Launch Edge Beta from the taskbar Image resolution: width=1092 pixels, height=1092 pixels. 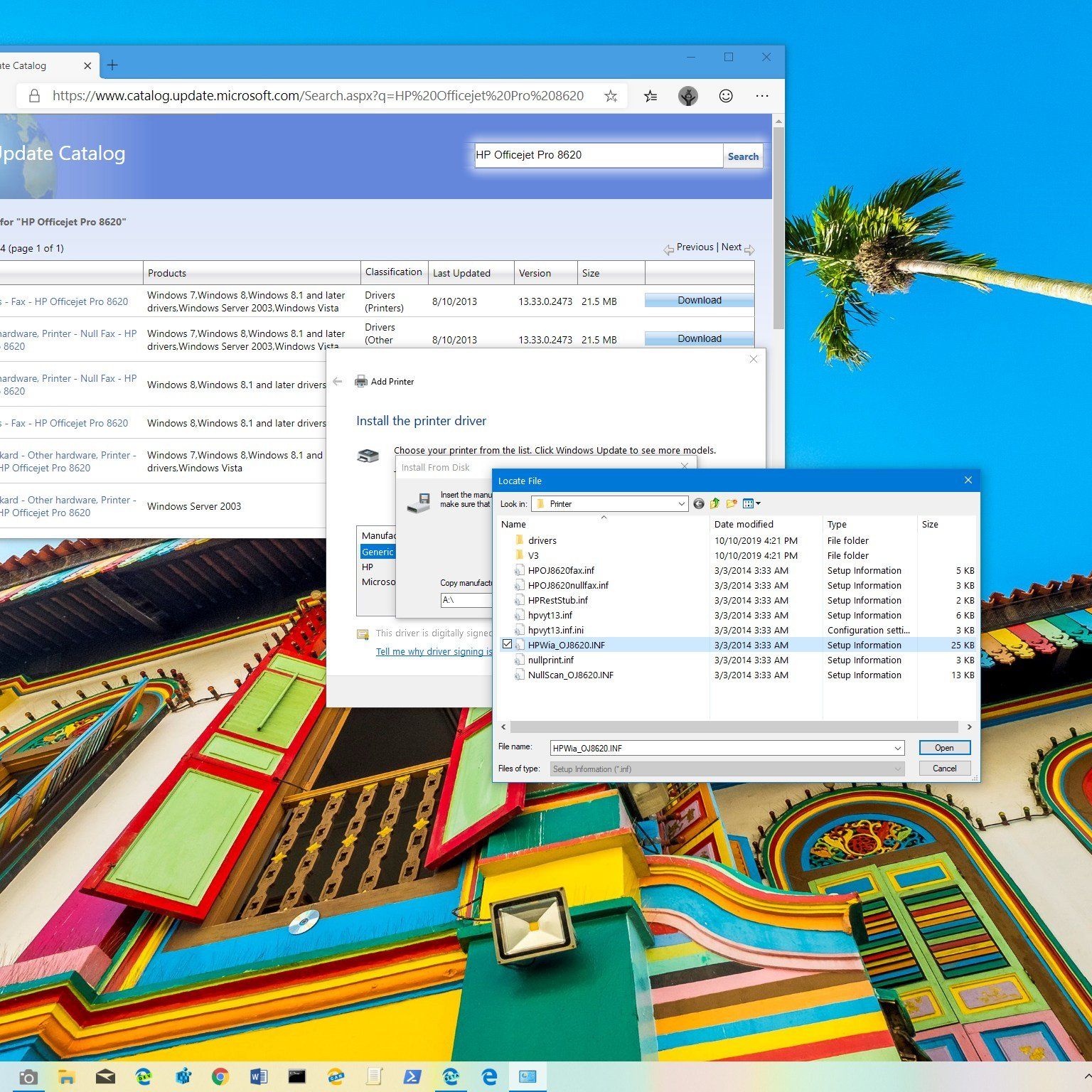click(451, 1076)
